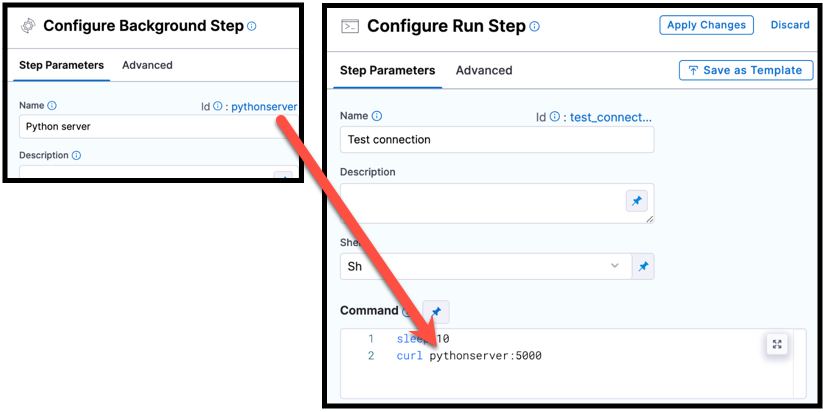
Task: Click the pin icon next to Shell dropdown
Action: click(643, 266)
